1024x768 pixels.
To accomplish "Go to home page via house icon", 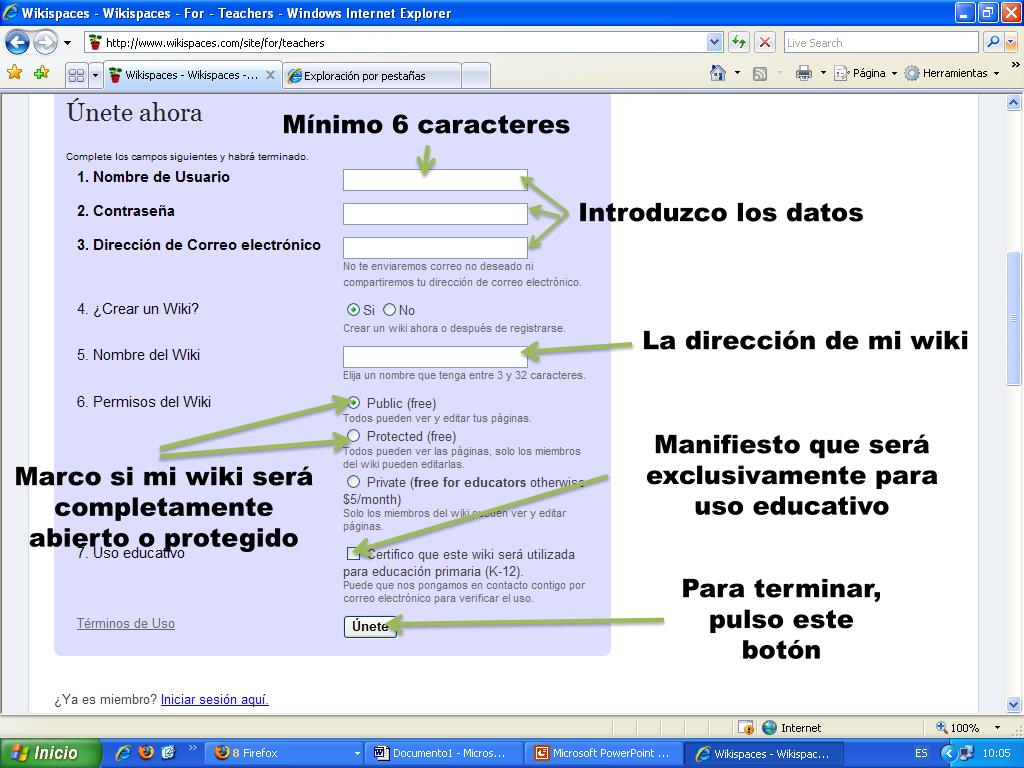I will 718,73.
